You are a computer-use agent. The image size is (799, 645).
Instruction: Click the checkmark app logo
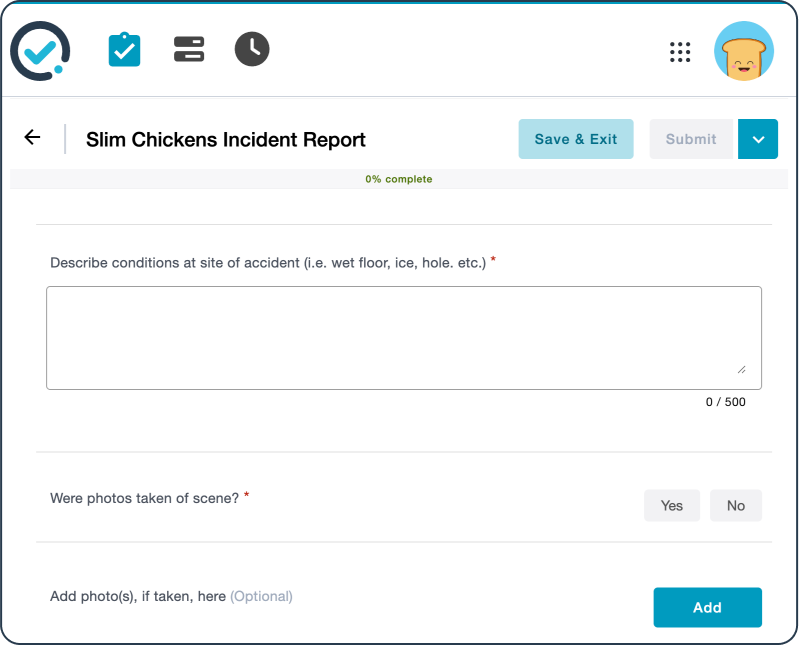(x=40, y=51)
